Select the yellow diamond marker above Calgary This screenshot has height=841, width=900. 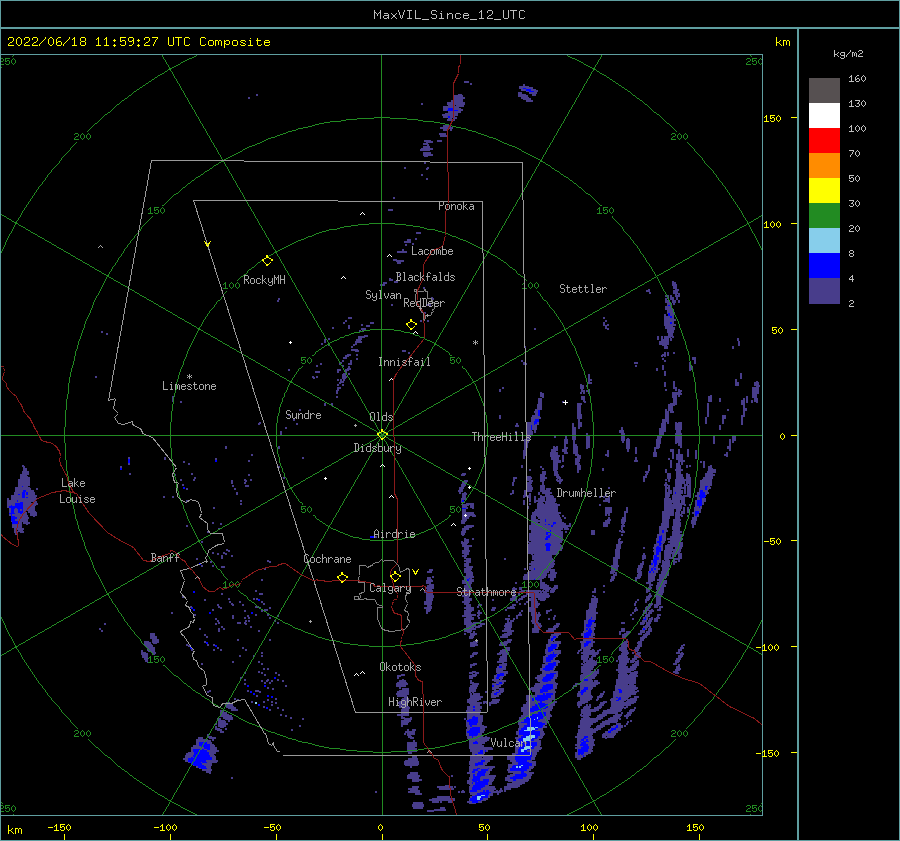pyautogui.click(x=395, y=576)
